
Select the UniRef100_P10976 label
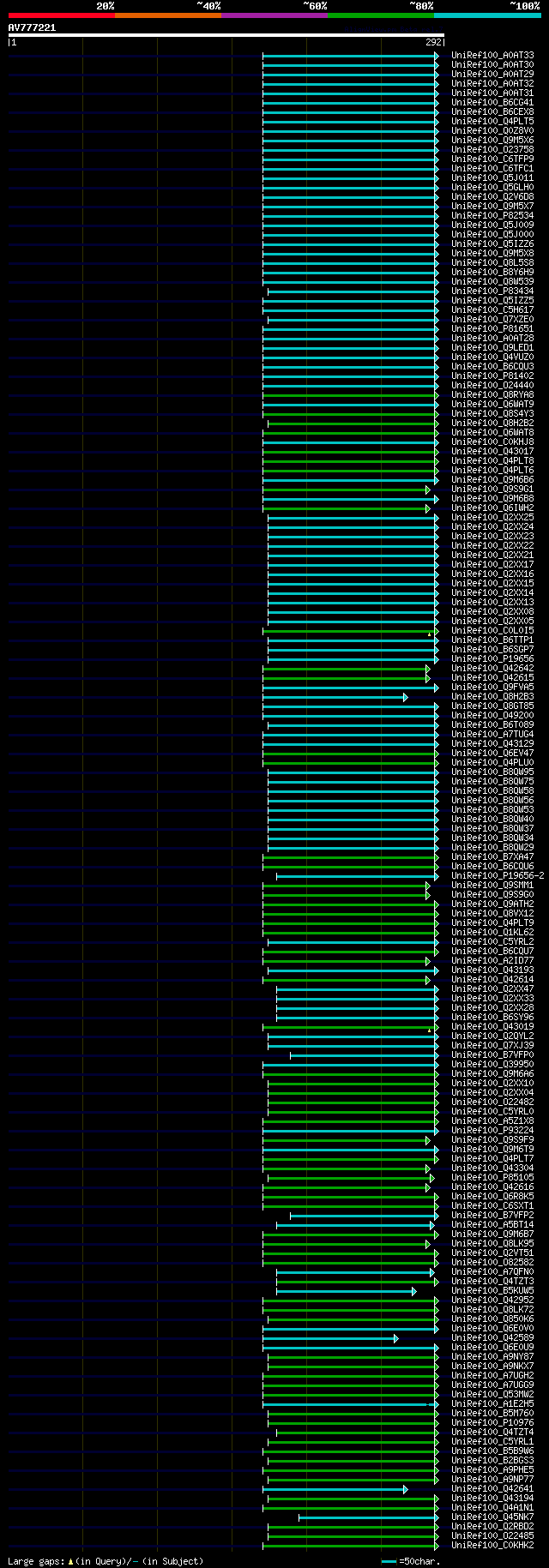coord(492,1423)
